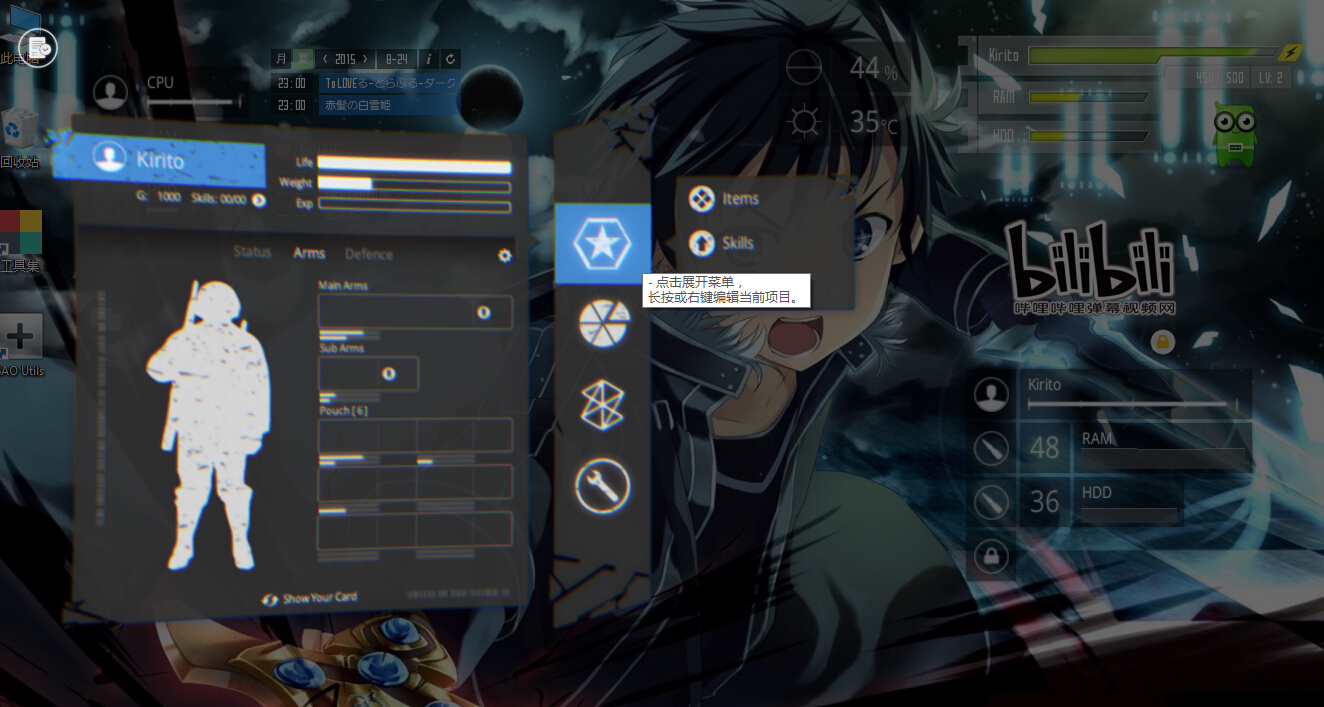Refresh the anime schedule widget
The height and width of the screenshot is (707, 1324).
tap(451, 59)
